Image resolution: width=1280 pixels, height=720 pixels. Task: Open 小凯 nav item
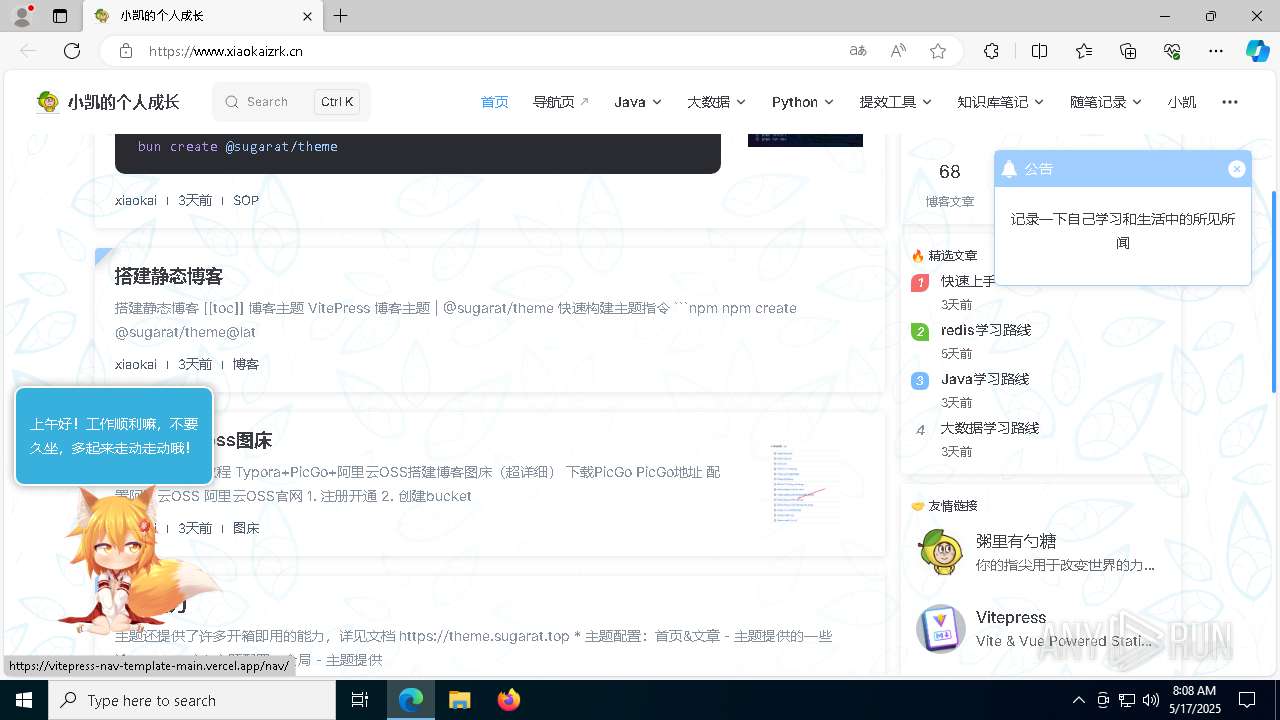pos(1181,102)
